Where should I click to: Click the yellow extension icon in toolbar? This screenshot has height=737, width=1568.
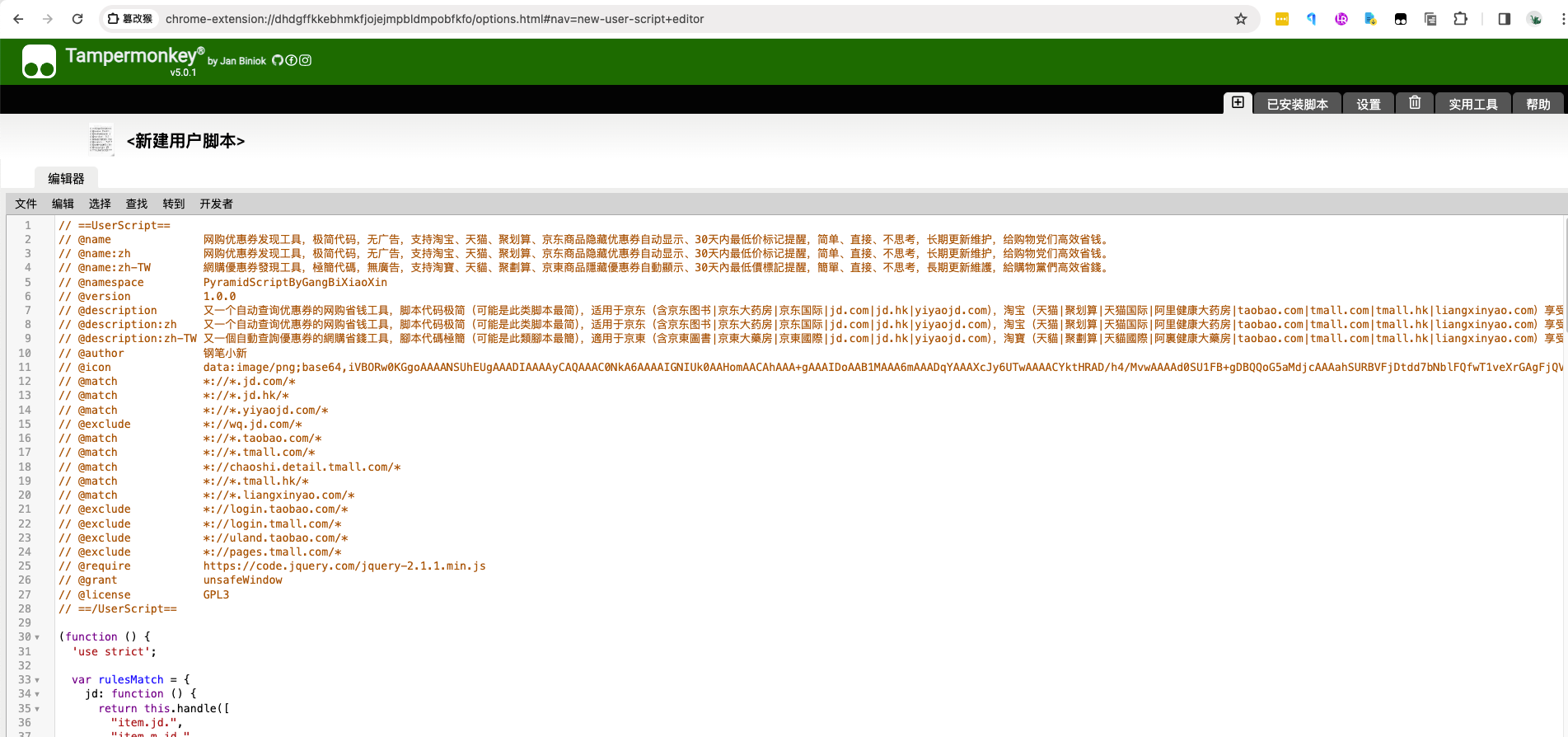(x=1282, y=19)
